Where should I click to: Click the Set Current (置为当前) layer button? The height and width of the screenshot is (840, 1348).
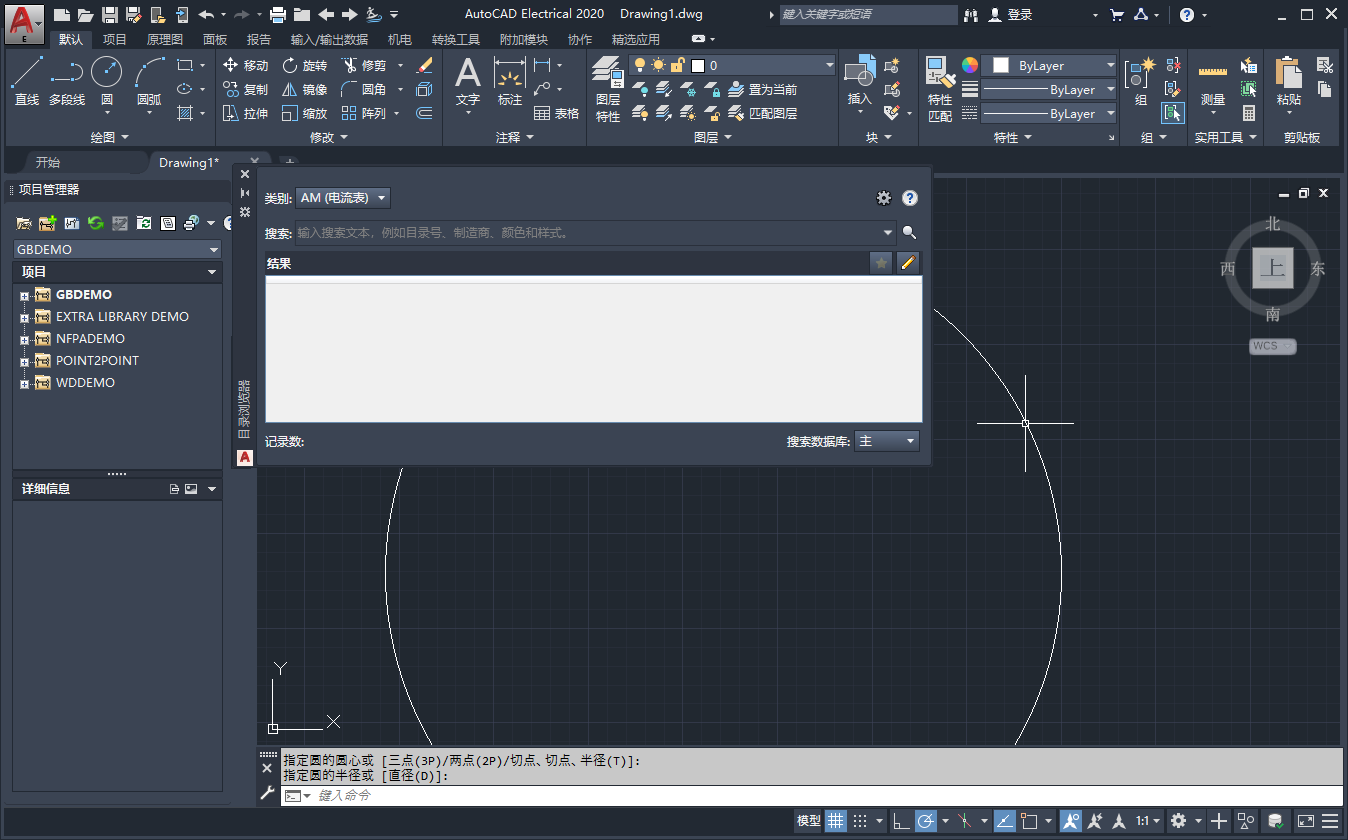763,90
